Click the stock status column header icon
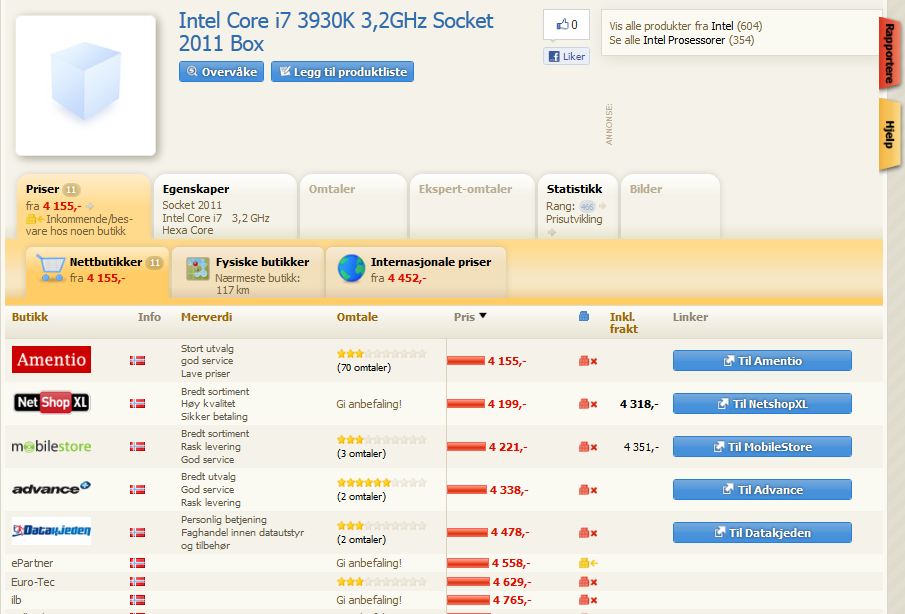This screenshot has width=905, height=614. click(584, 316)
